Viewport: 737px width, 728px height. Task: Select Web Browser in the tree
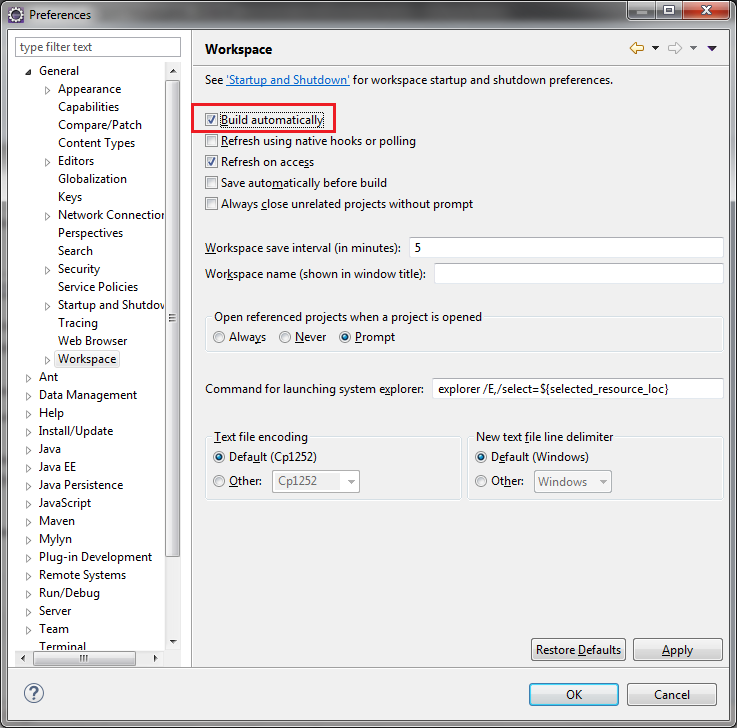[x=93, y=341]
